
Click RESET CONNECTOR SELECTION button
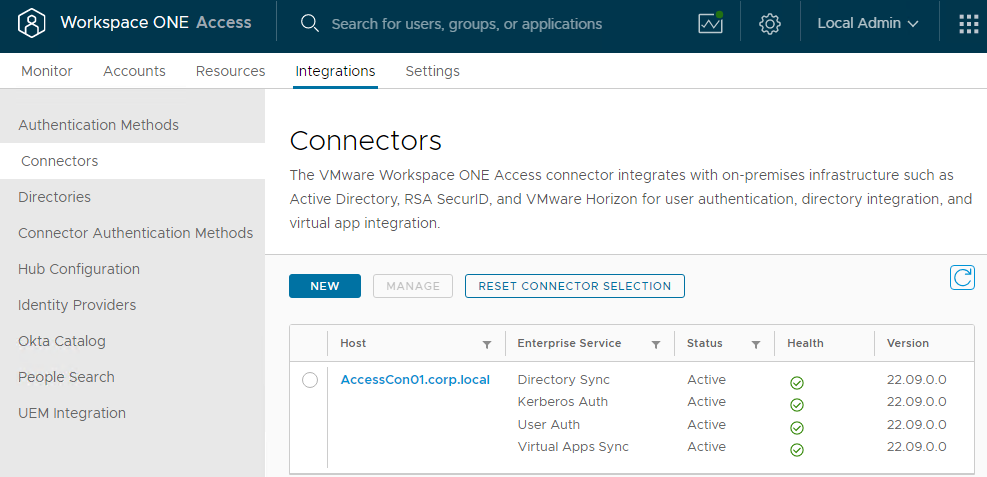tap(575, 286)
